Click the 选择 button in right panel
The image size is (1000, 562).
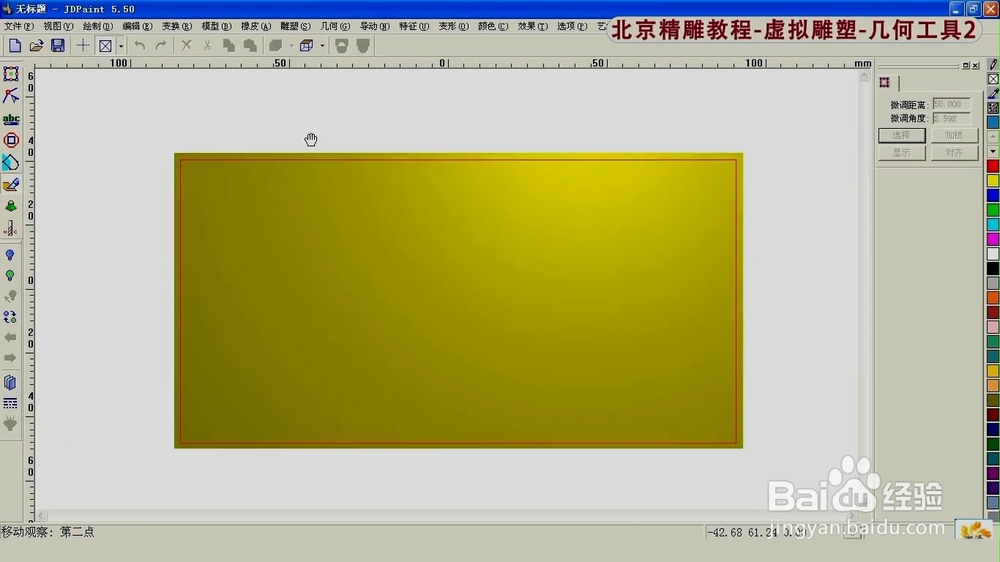click(x=902, y=135)
